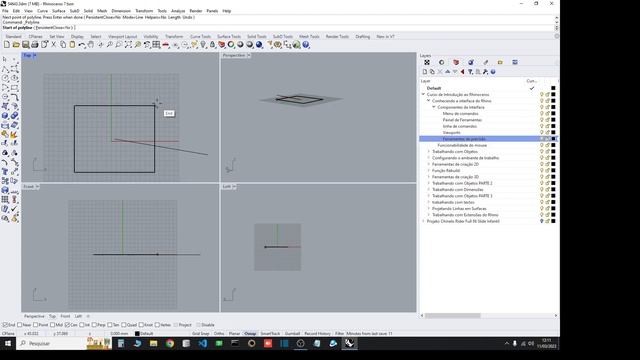The width and height of the screenshot is (640, 360).
Task: Collapse the Curso de Introdução ao Rhinoceros layer
Action: [x=423, y=94]
